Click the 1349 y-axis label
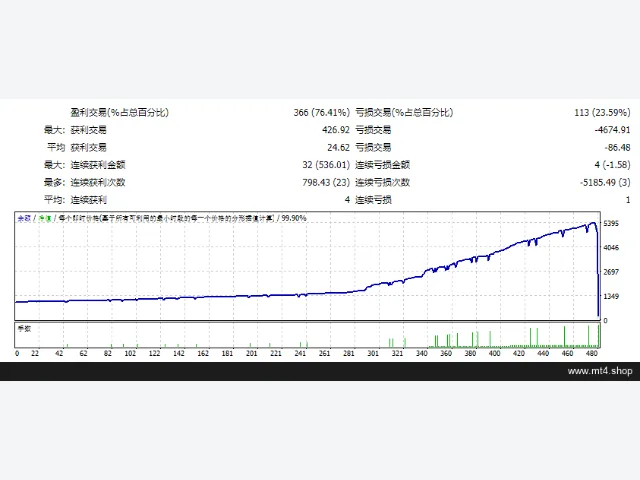Screen dimensions: 640x480 coord(611,297)
